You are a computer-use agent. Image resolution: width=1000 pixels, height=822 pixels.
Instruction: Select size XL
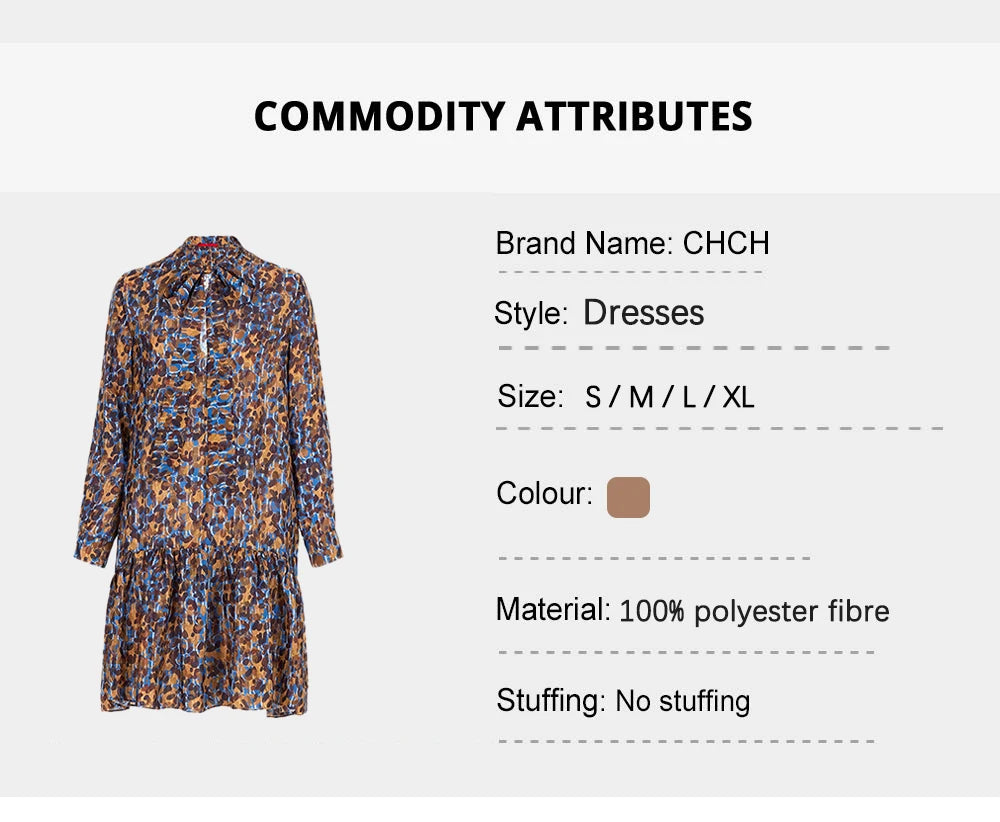pyautogui.click(x=738, y=397)
